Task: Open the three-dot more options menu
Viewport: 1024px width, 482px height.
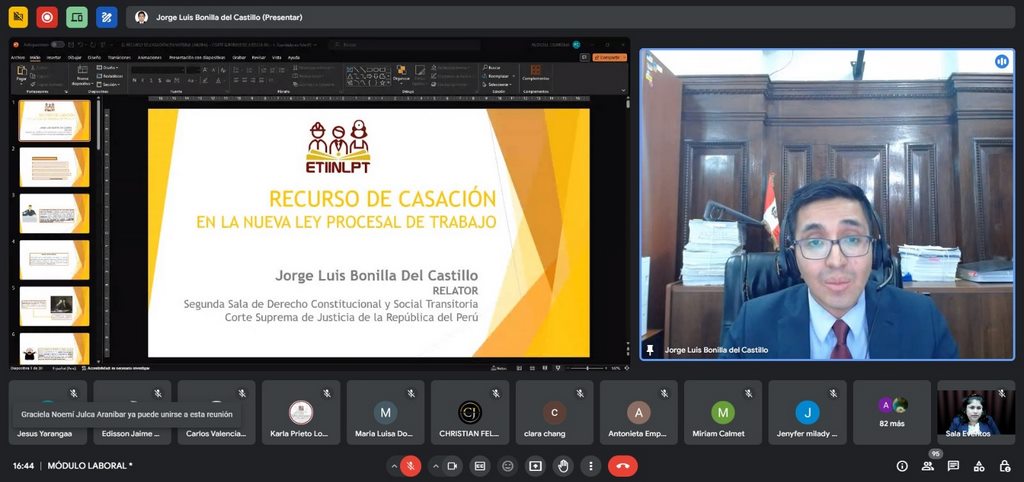Action: [x=590, y=466]
